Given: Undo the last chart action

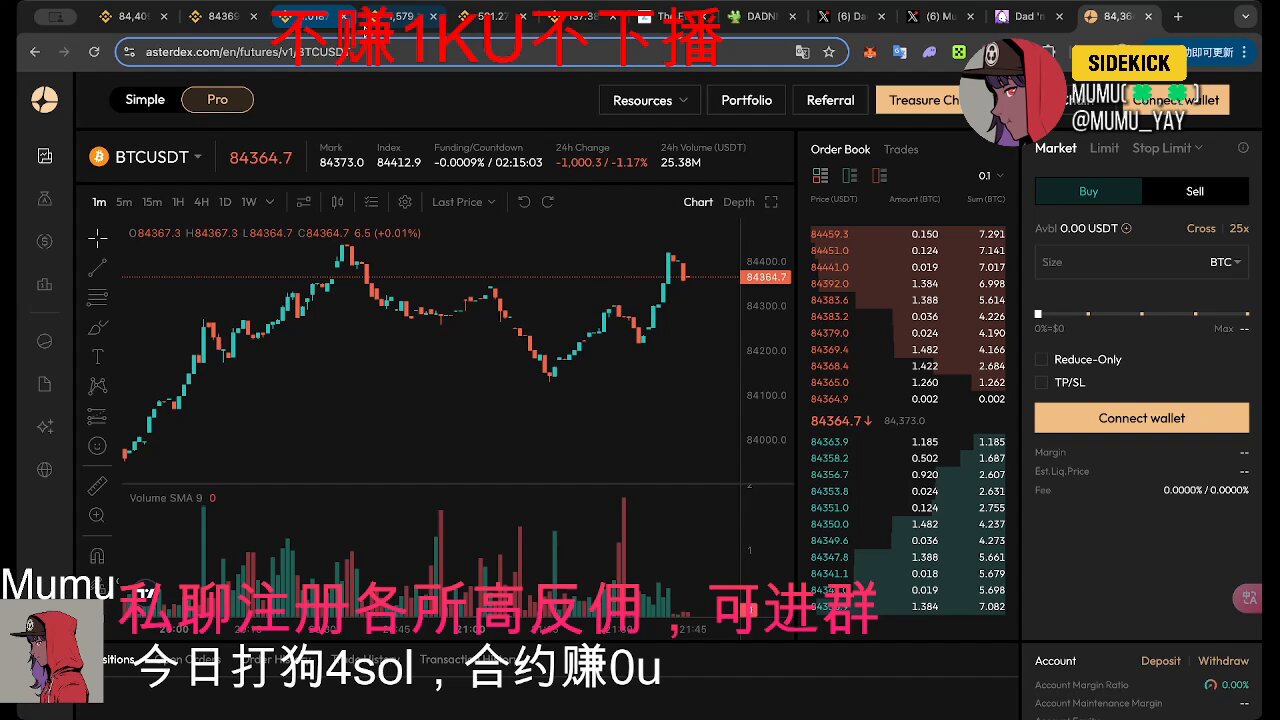Looking at the screenshot, I should click(x=524, y=202).
